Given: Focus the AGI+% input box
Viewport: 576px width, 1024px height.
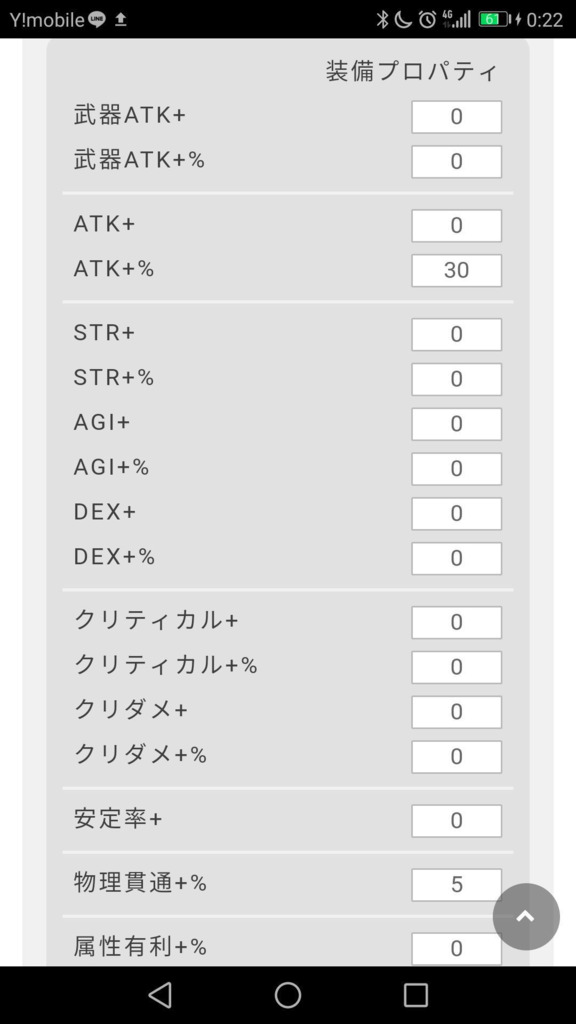Looking at the screenshot, I should (456, 469).
